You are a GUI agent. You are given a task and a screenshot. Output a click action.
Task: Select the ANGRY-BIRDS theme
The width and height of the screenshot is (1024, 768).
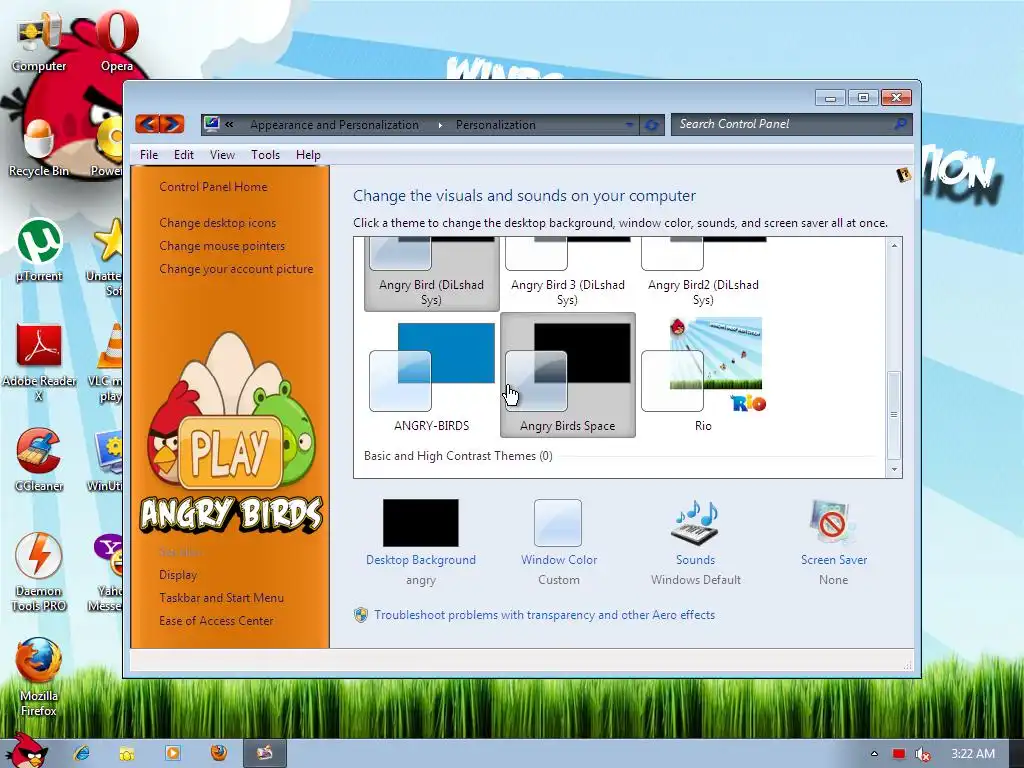[x=432, y=376]
